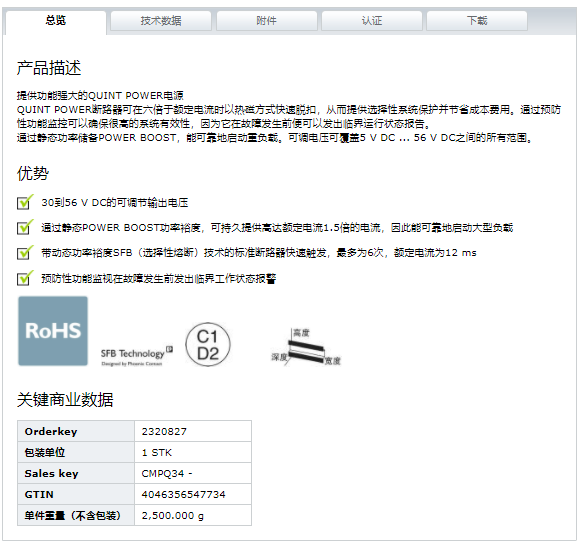Click the 产品描述 heading
The height and width of the screenshot is (545, 580).
[x=49, y=68]
